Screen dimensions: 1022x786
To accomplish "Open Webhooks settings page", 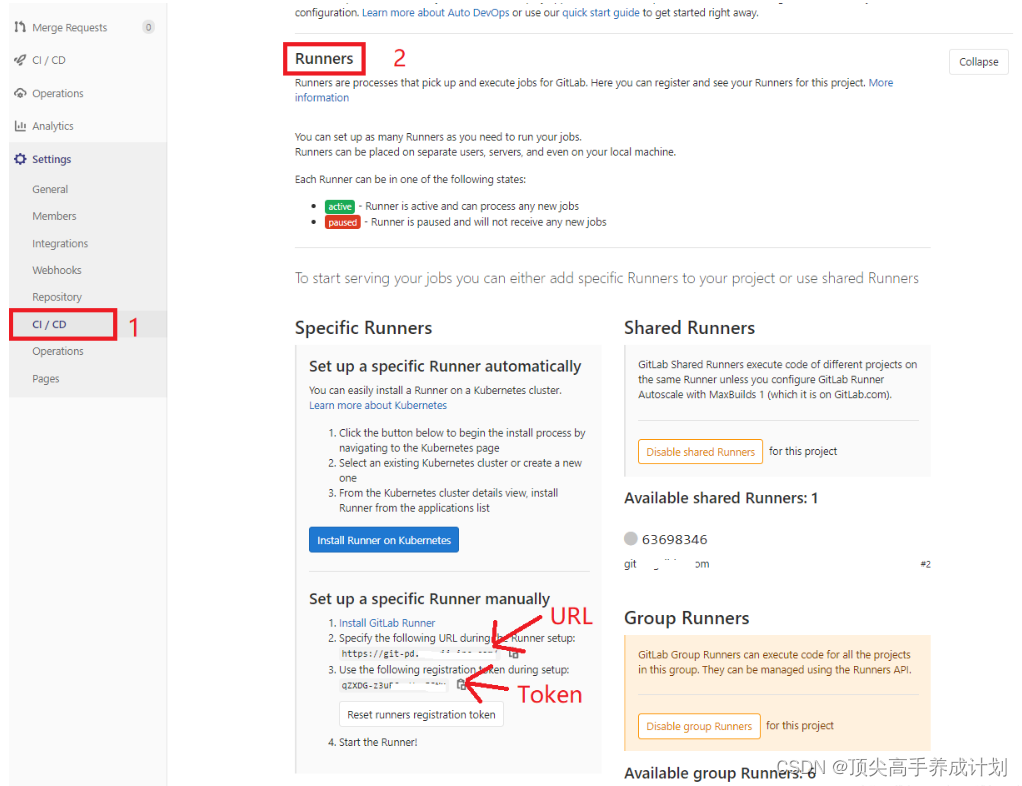I will (57, 270).
